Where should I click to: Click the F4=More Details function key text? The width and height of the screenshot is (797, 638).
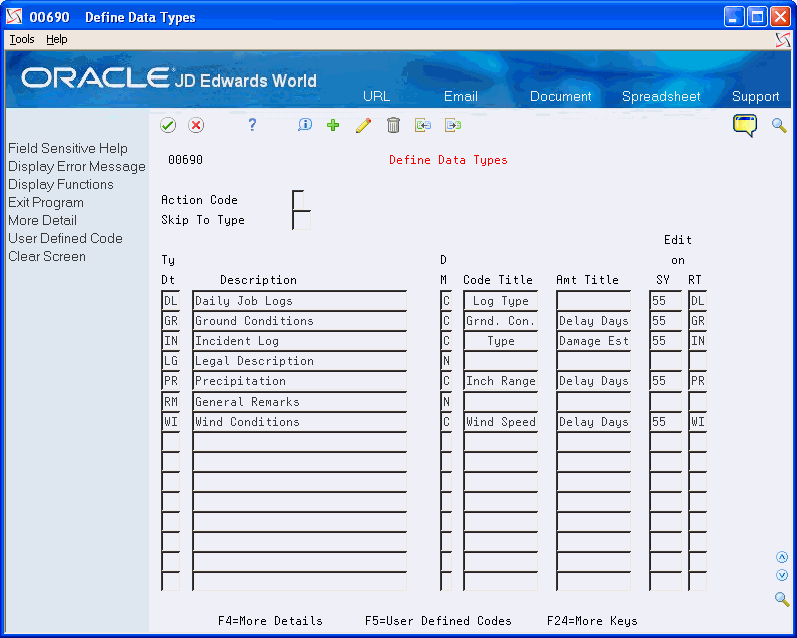(x=270, y=621)
